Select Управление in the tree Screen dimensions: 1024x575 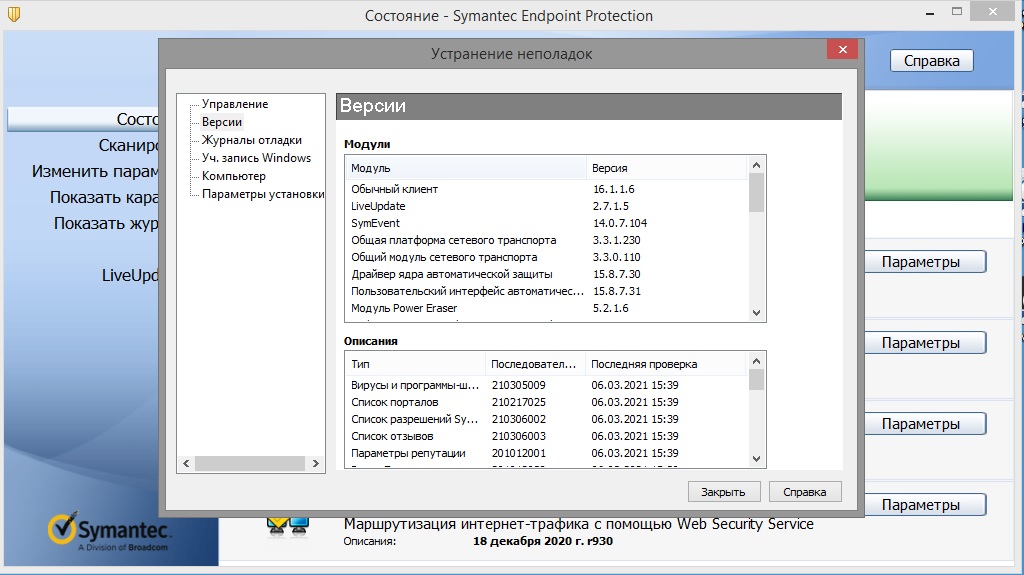(234, 104)
